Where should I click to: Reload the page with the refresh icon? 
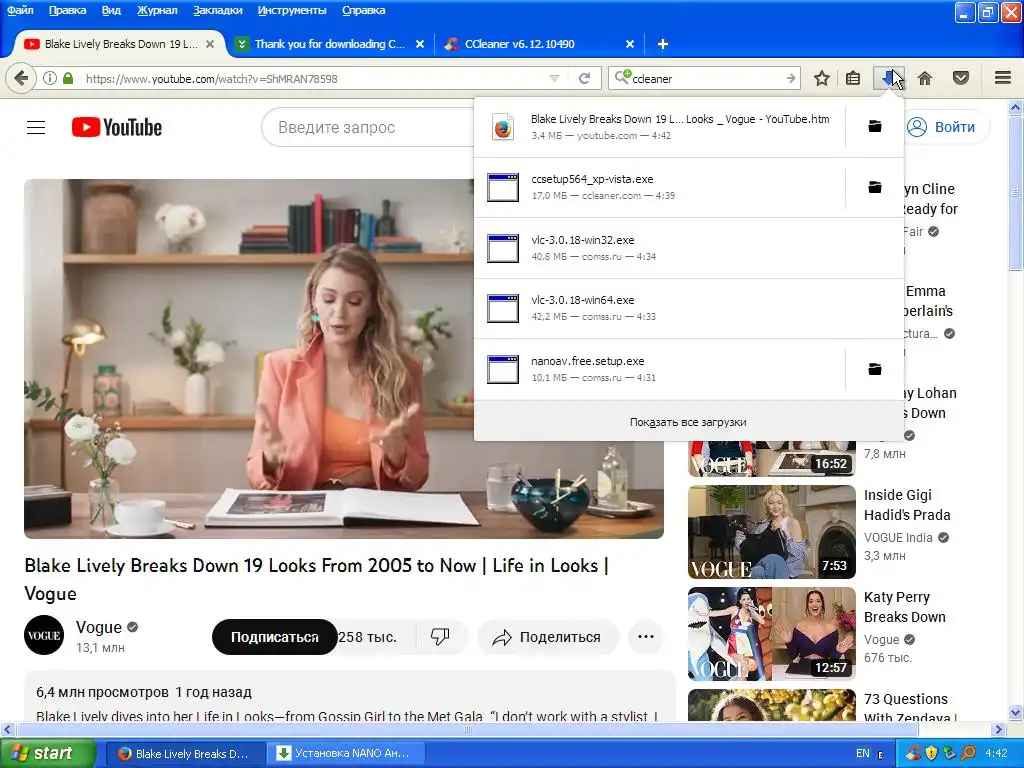(x=584, y=78)
